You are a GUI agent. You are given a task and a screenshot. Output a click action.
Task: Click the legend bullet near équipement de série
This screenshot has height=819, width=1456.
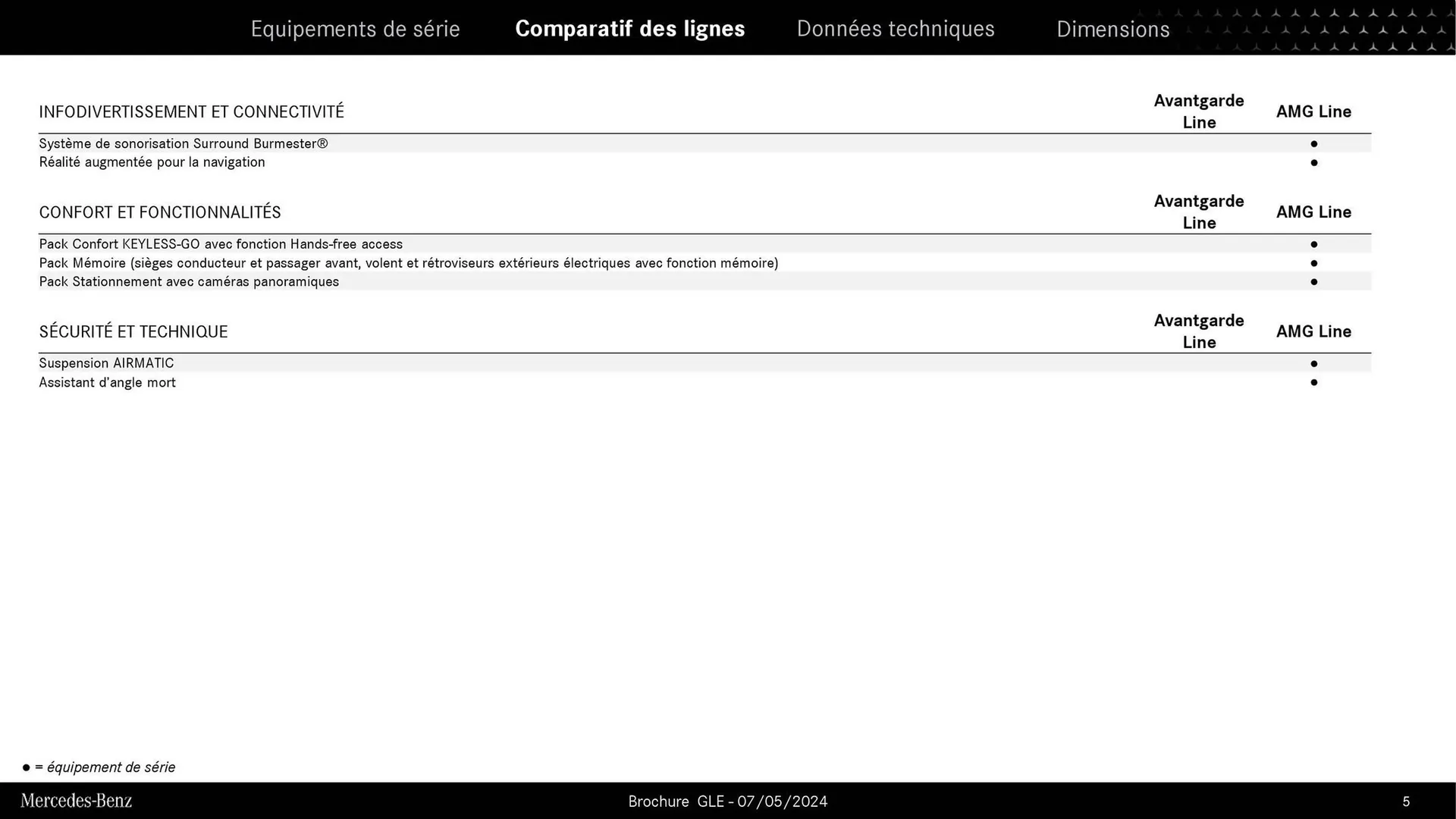pyautogui.click(x=27, y=767)
